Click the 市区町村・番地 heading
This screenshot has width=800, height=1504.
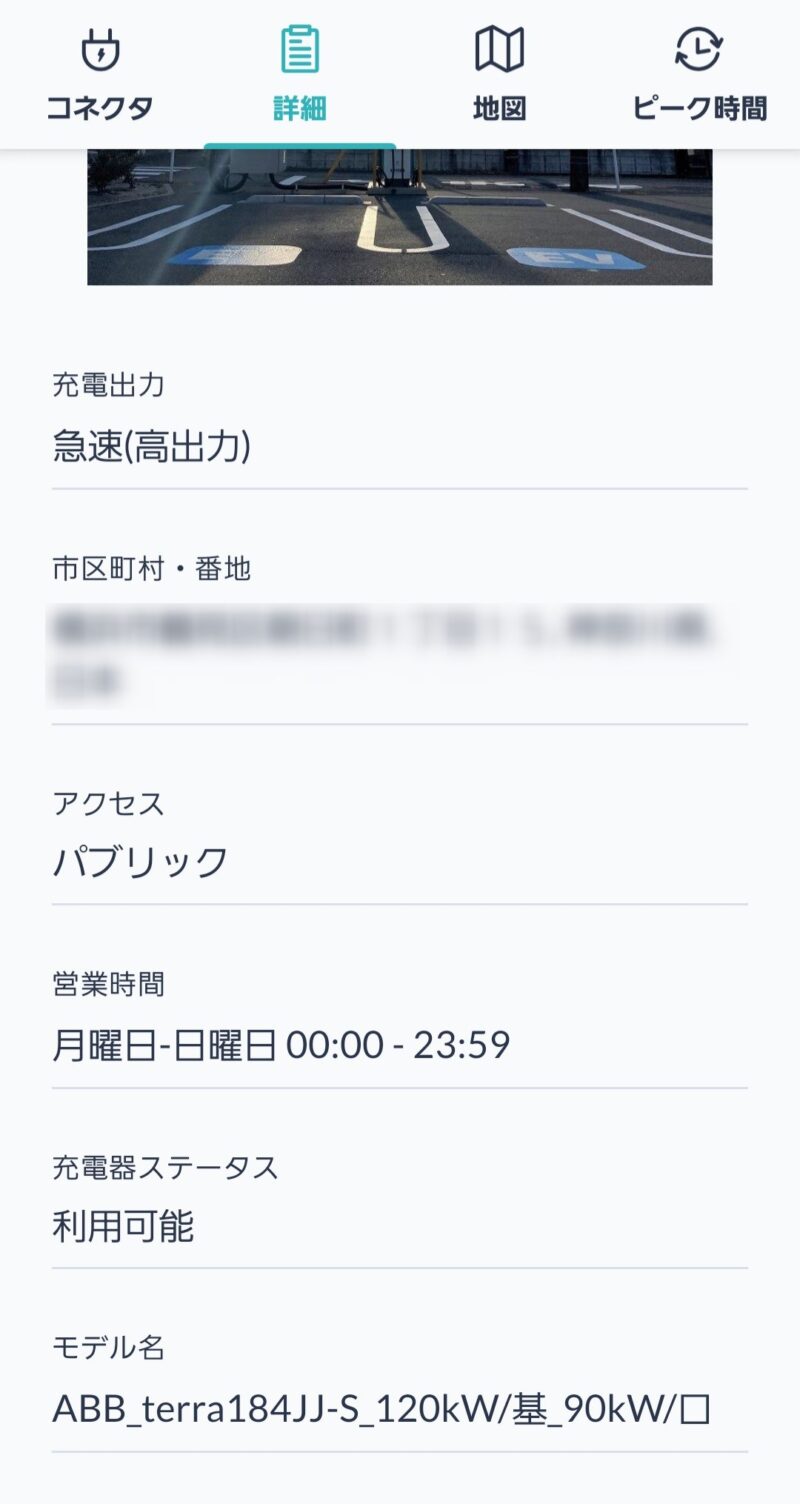coord(151,570)
